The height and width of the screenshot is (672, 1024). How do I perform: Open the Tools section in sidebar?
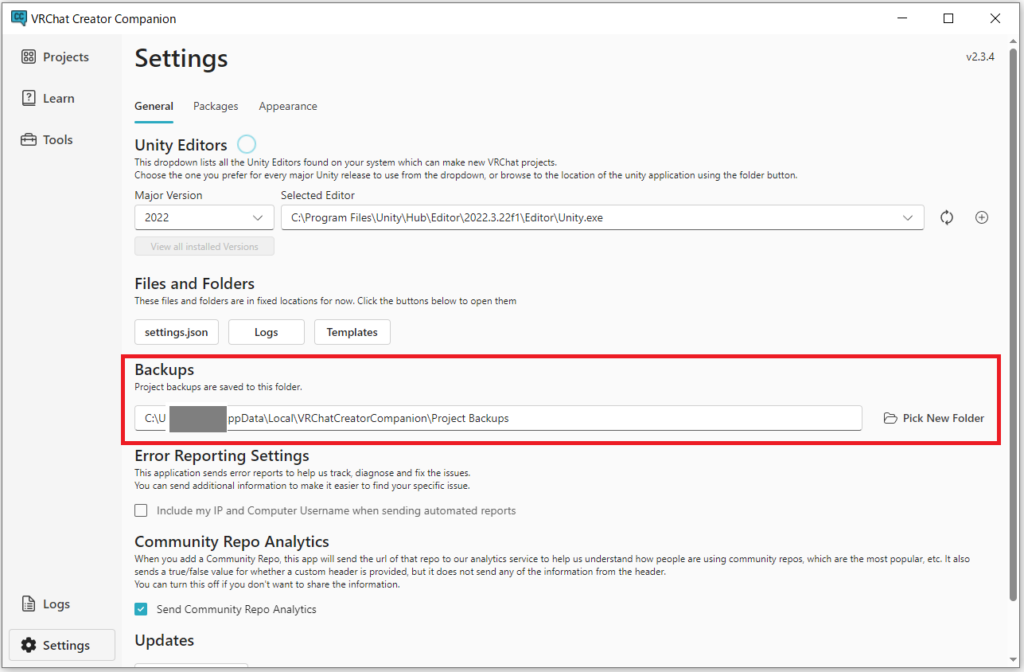pyautogui.click(x=46, y=140)
